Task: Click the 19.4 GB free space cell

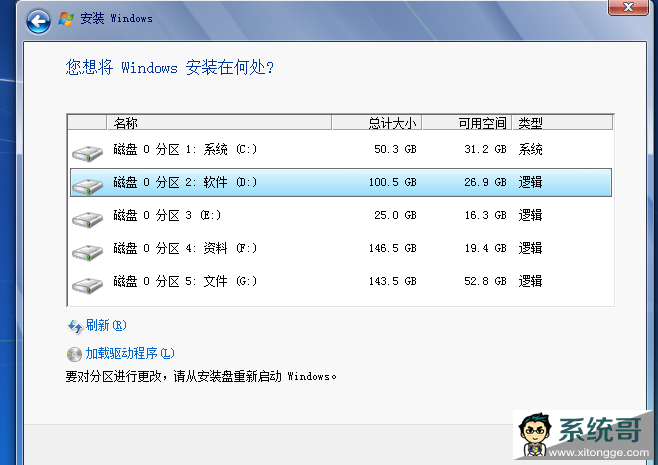Action: (486, 248)
